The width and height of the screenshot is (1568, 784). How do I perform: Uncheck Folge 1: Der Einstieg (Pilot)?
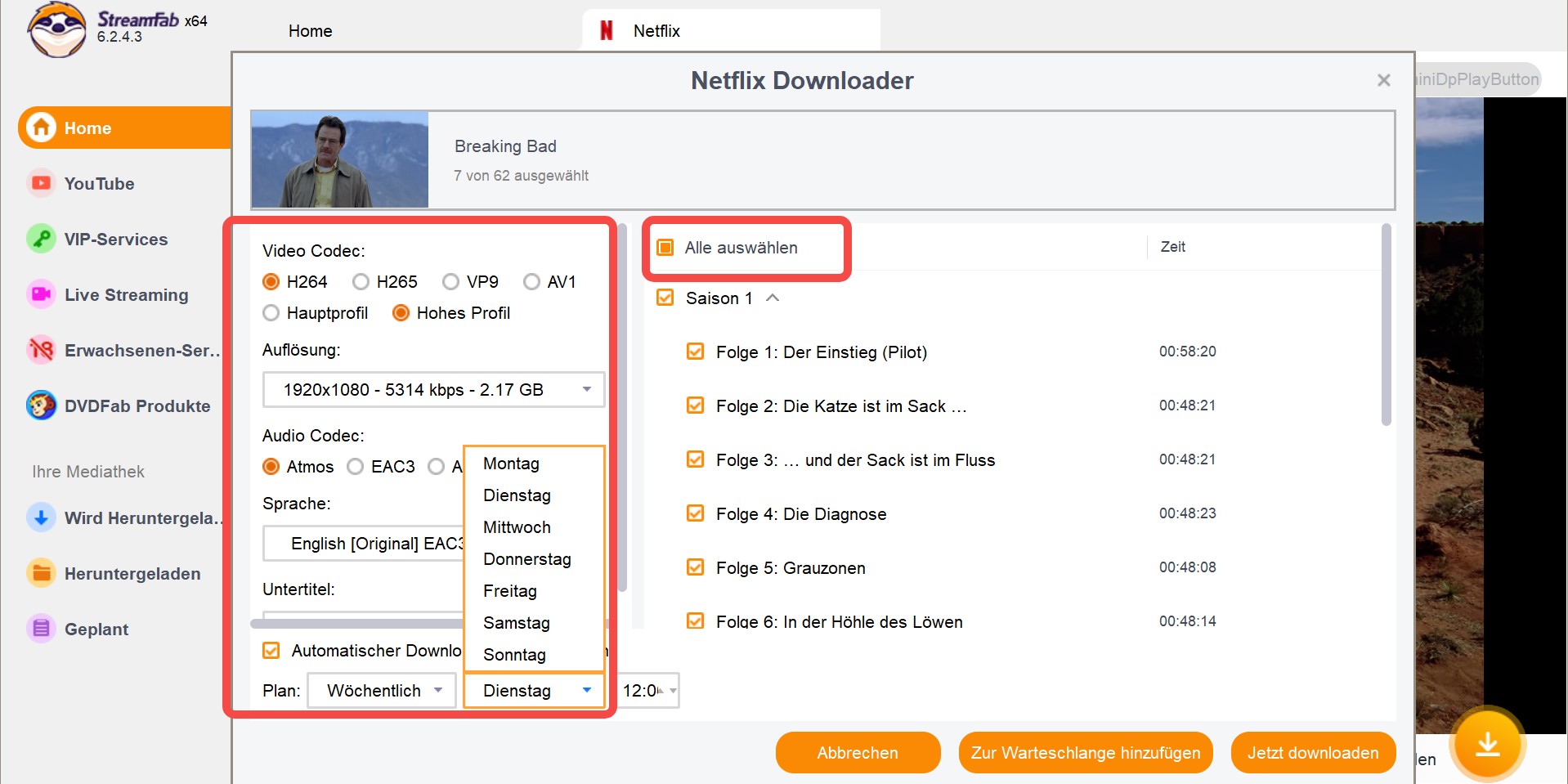[x=696, y=352]
